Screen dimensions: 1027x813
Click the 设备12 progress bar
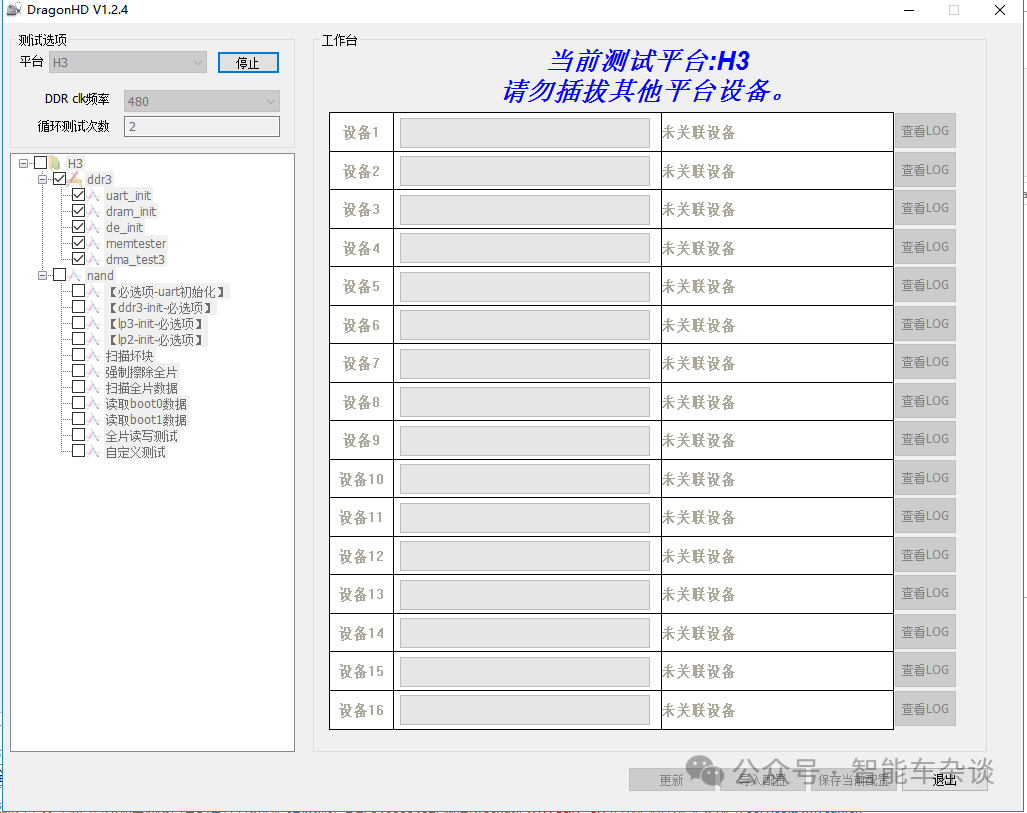click(525, 556)
